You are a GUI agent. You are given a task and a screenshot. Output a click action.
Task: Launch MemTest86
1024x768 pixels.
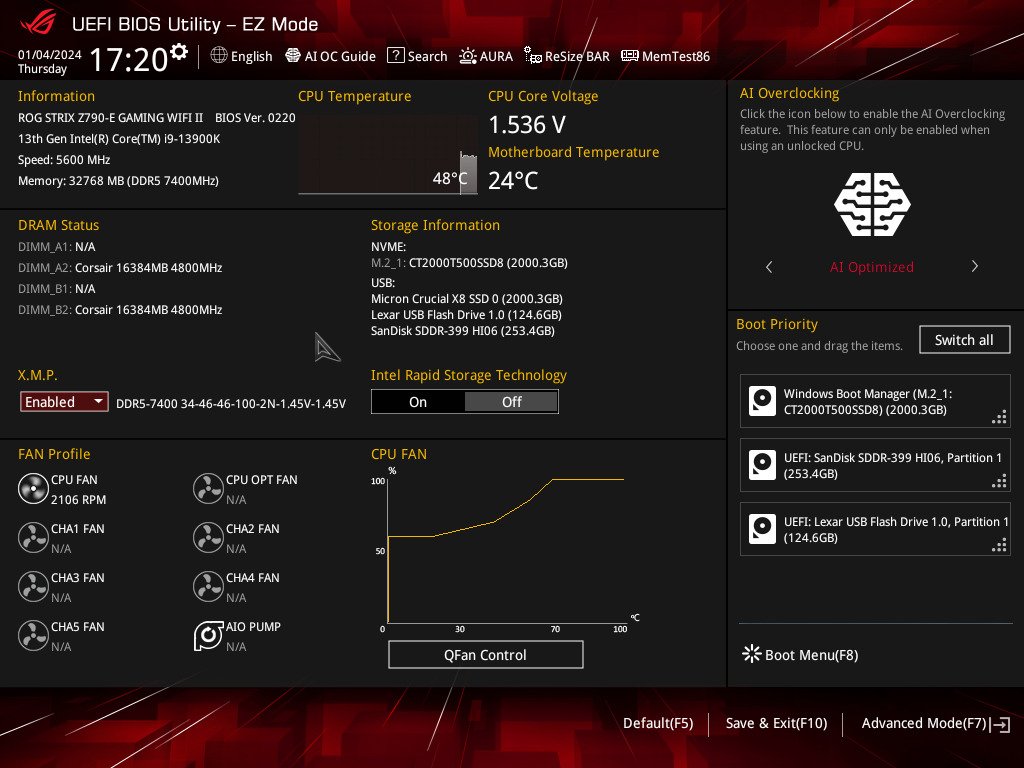665,56
